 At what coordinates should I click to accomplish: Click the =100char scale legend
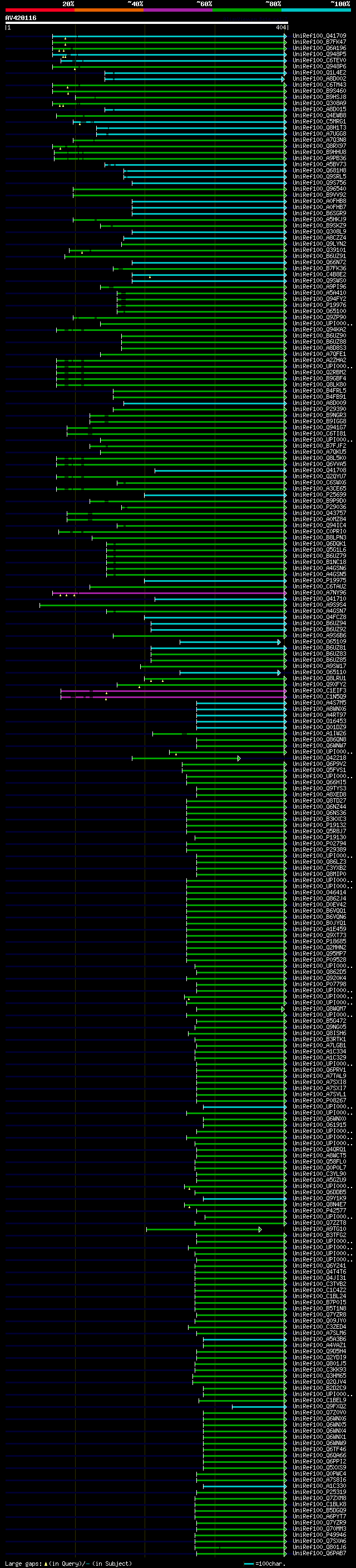coord(264,1563)
